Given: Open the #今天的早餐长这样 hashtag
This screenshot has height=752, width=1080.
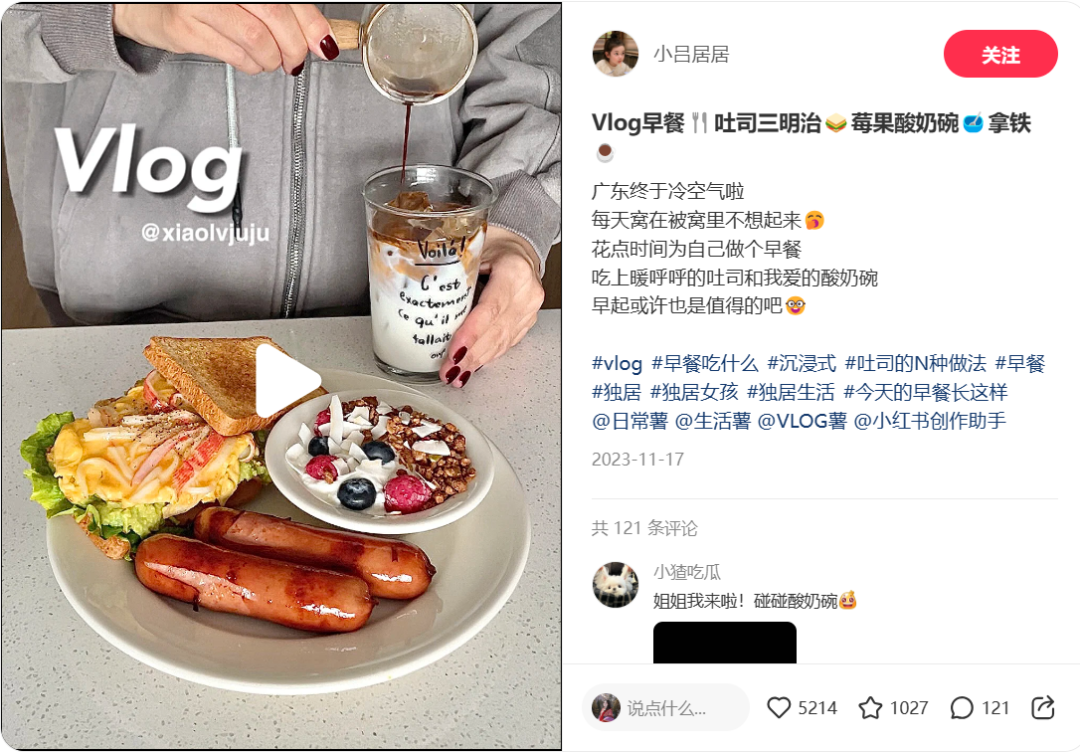Looking at the screenshot, I should [926, 393].
